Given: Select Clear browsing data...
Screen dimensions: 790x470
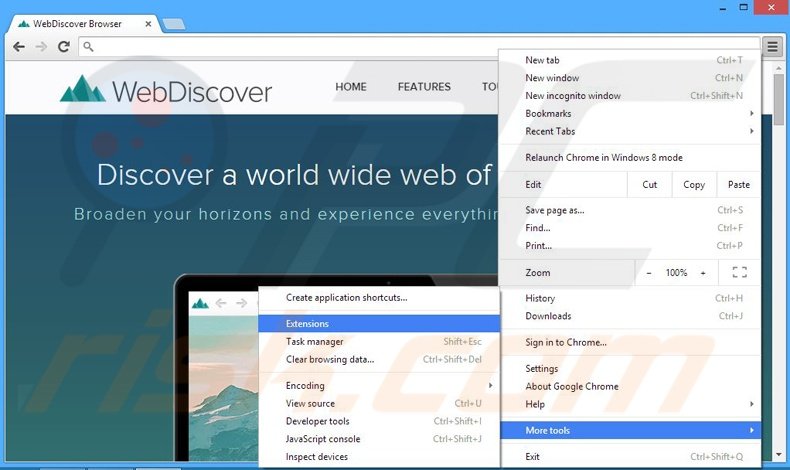Looking at the screenshot, I should (x=379, y=359).
